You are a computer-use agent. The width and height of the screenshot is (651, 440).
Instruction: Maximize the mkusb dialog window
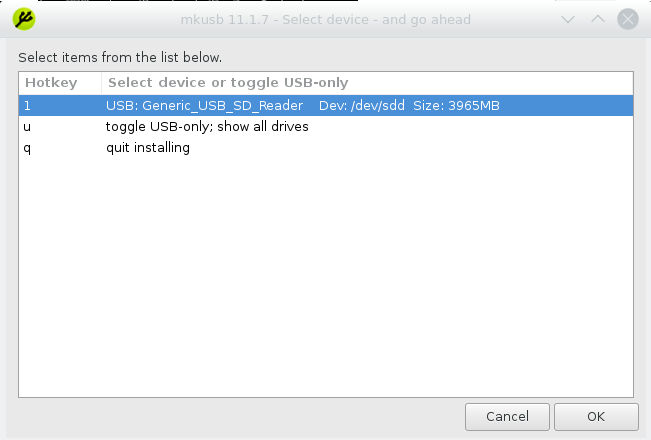[597, 19]
